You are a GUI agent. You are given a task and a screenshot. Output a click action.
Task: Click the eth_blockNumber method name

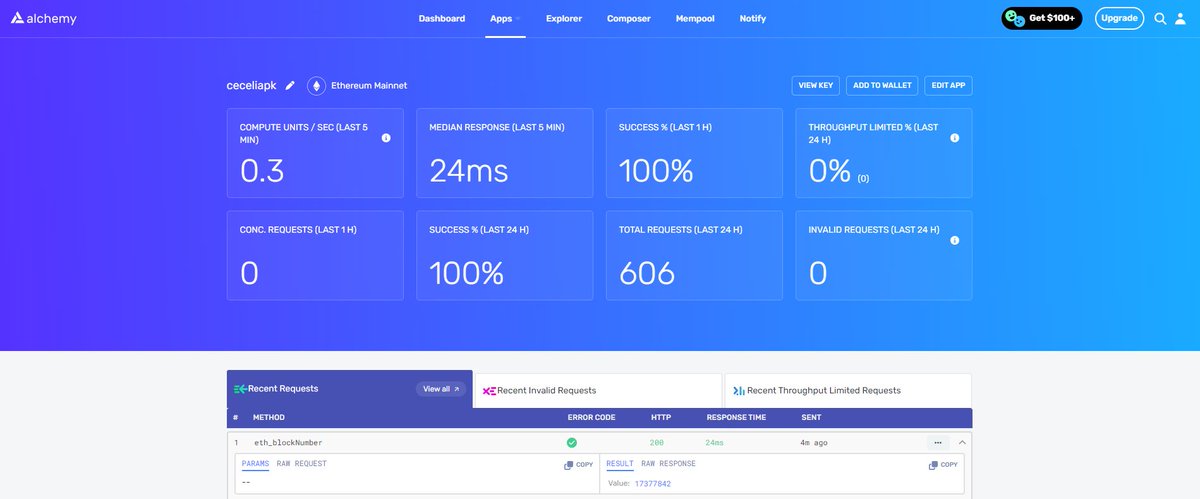[x=288, y=442]
